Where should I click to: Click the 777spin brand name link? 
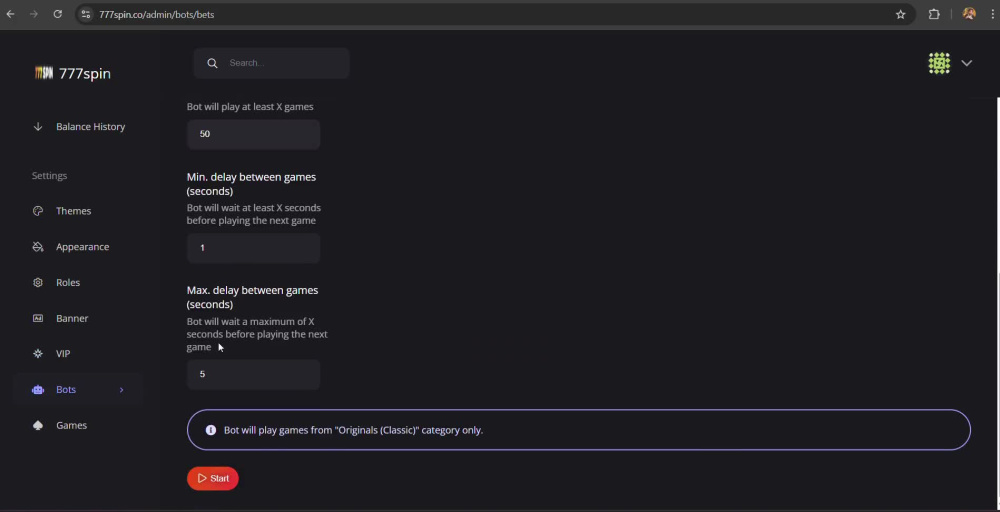[x=85, y=73]
